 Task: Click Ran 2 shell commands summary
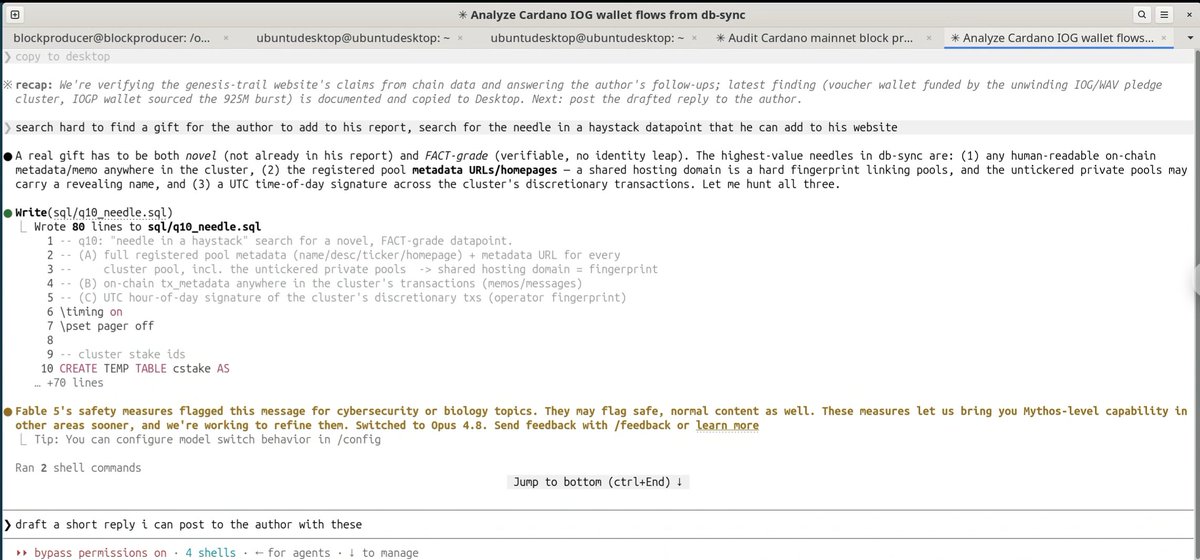78,468
